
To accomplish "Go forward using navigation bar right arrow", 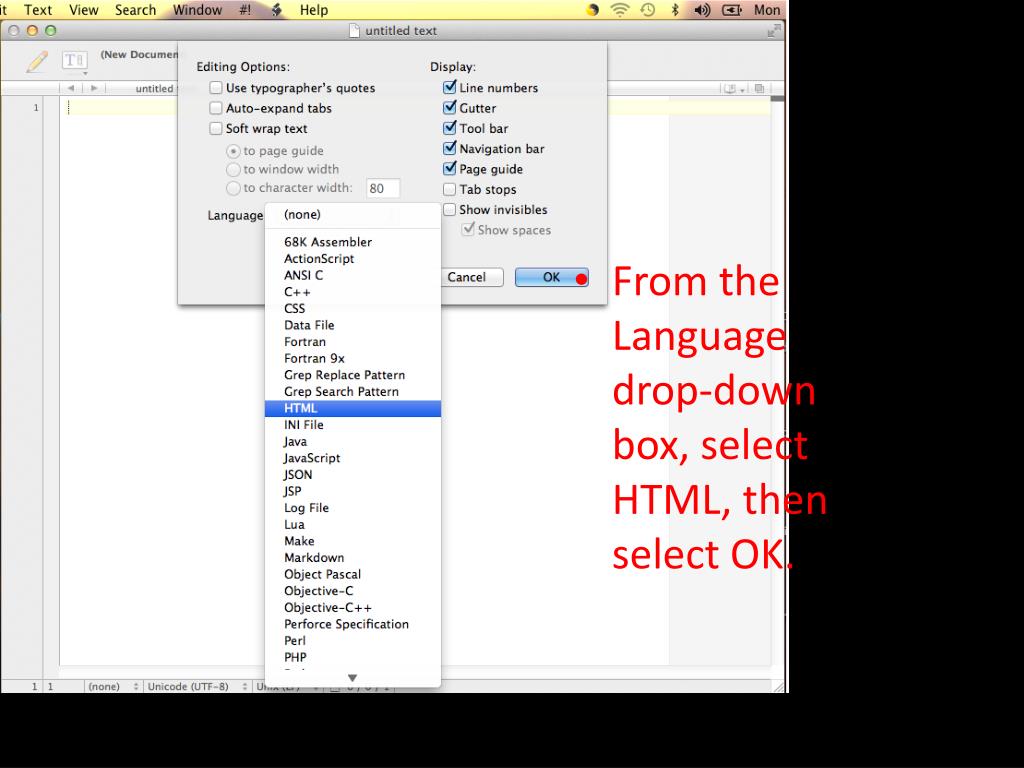I will coord(94,88).
